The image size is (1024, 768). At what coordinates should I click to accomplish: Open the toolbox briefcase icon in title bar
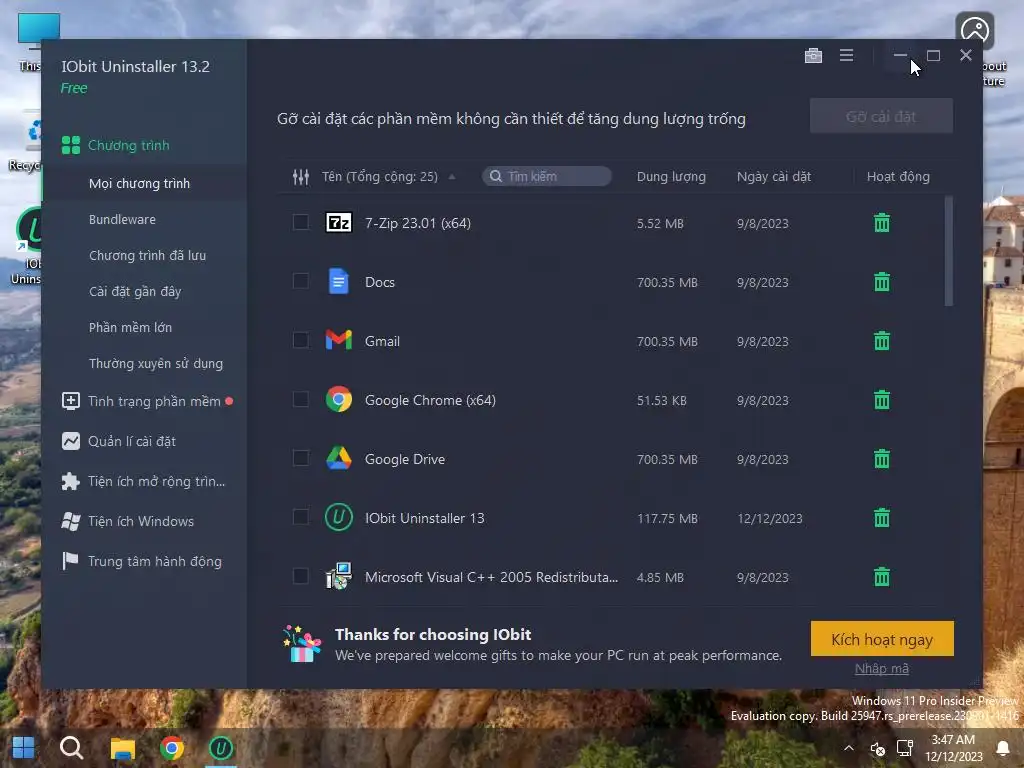pyautogui.click(x=813, y=56)
